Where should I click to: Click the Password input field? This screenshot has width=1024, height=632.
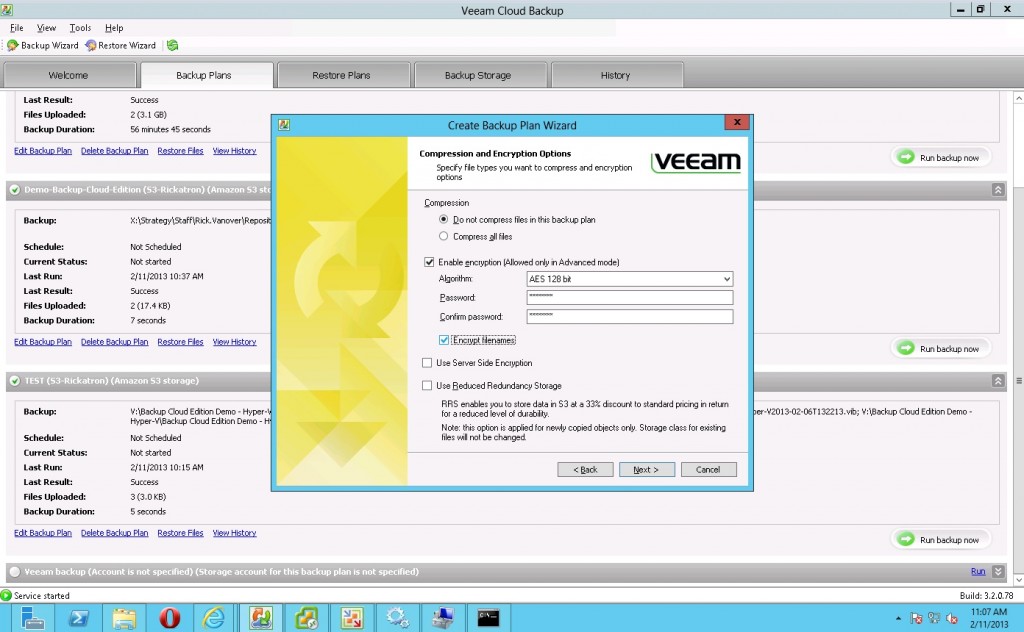tap(630, 297)
